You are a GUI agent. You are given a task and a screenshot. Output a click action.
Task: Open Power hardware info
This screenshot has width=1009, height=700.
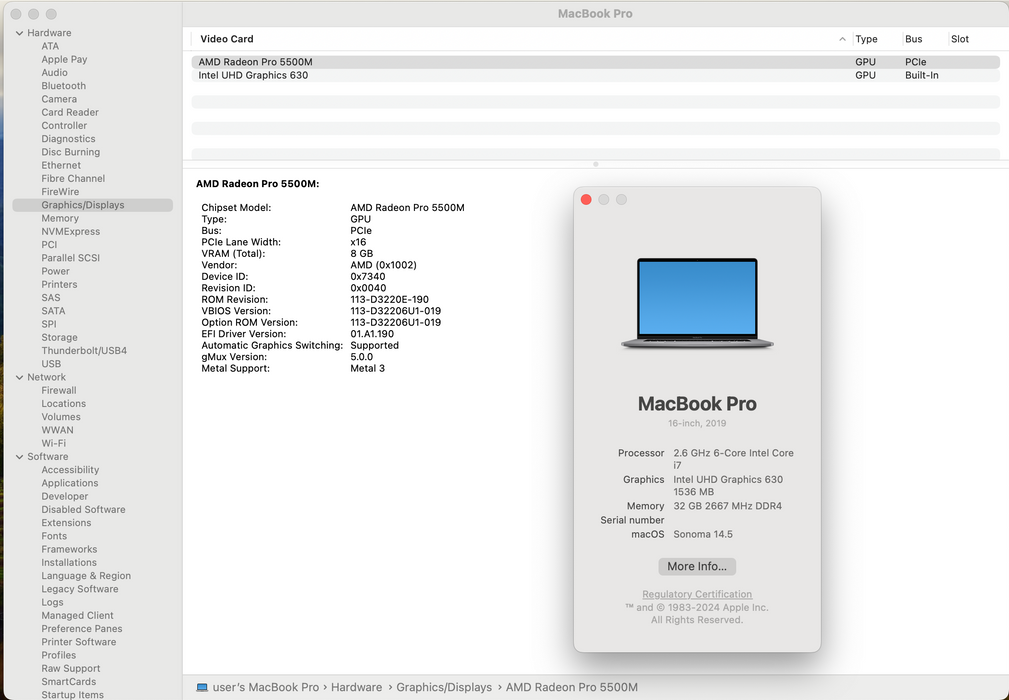(55, 271)
